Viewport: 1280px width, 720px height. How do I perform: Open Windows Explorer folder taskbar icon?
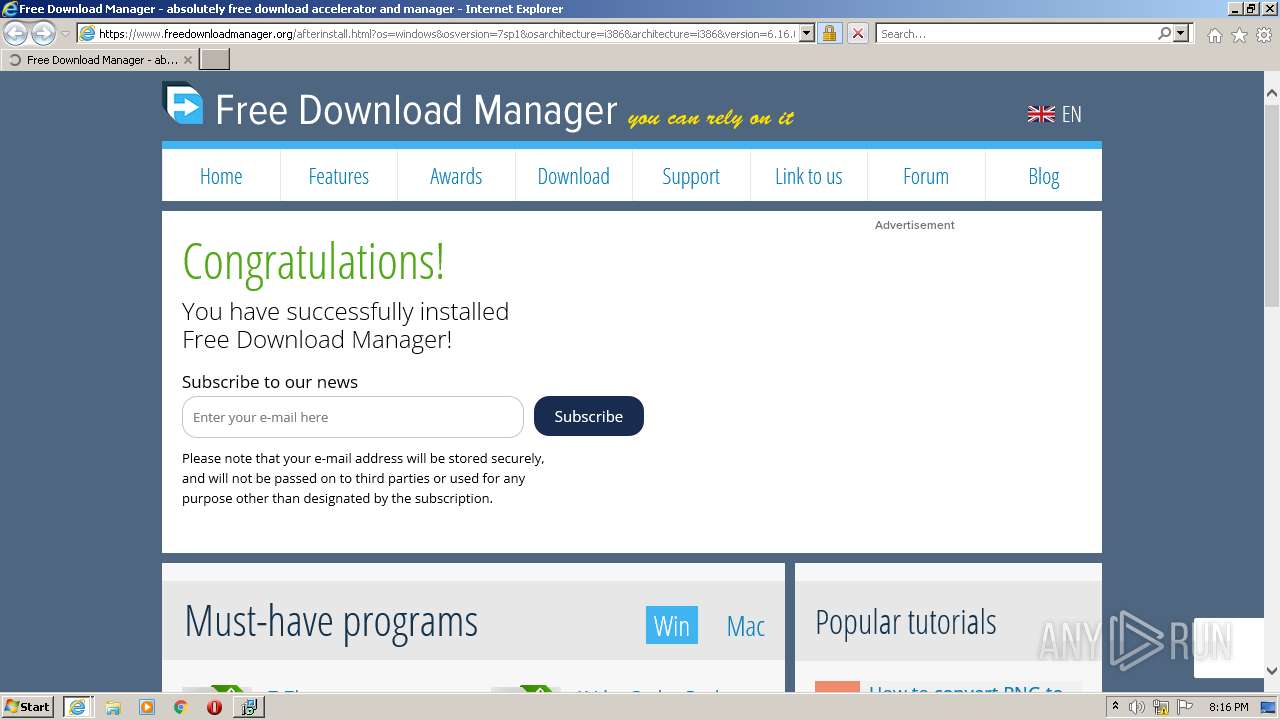tap(113, 707)
